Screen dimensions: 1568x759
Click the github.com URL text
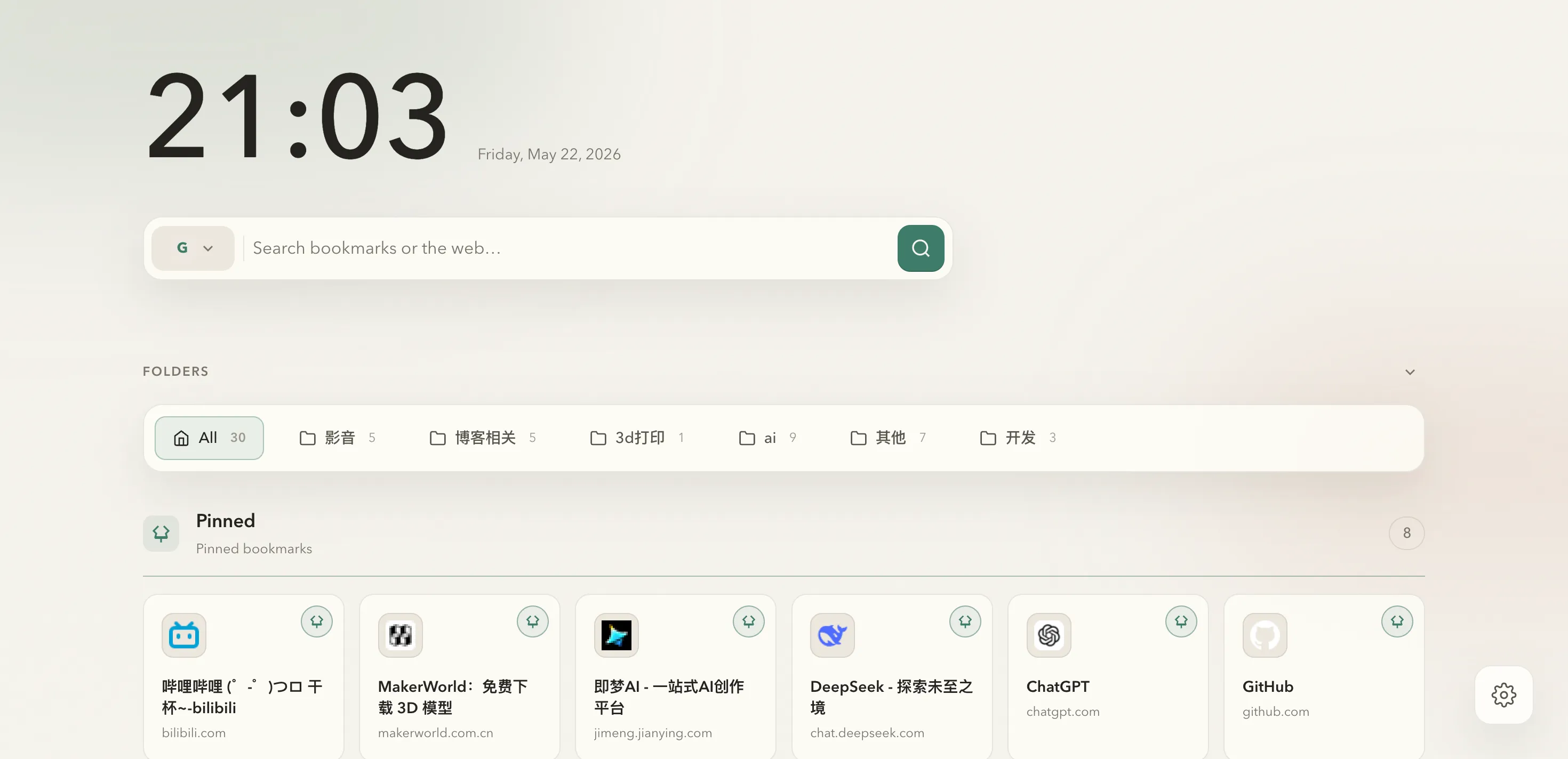pos(1276,712)
